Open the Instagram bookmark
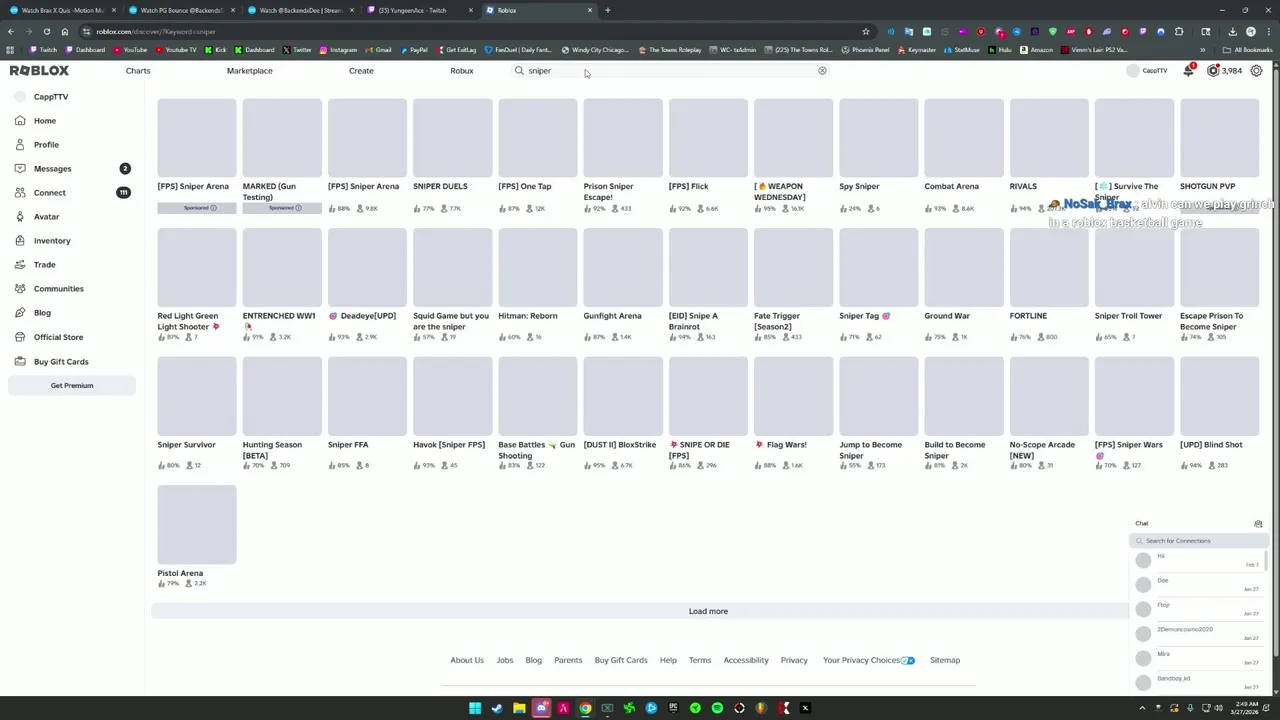This screenshot has width=1280, height=720. [339, 50]
